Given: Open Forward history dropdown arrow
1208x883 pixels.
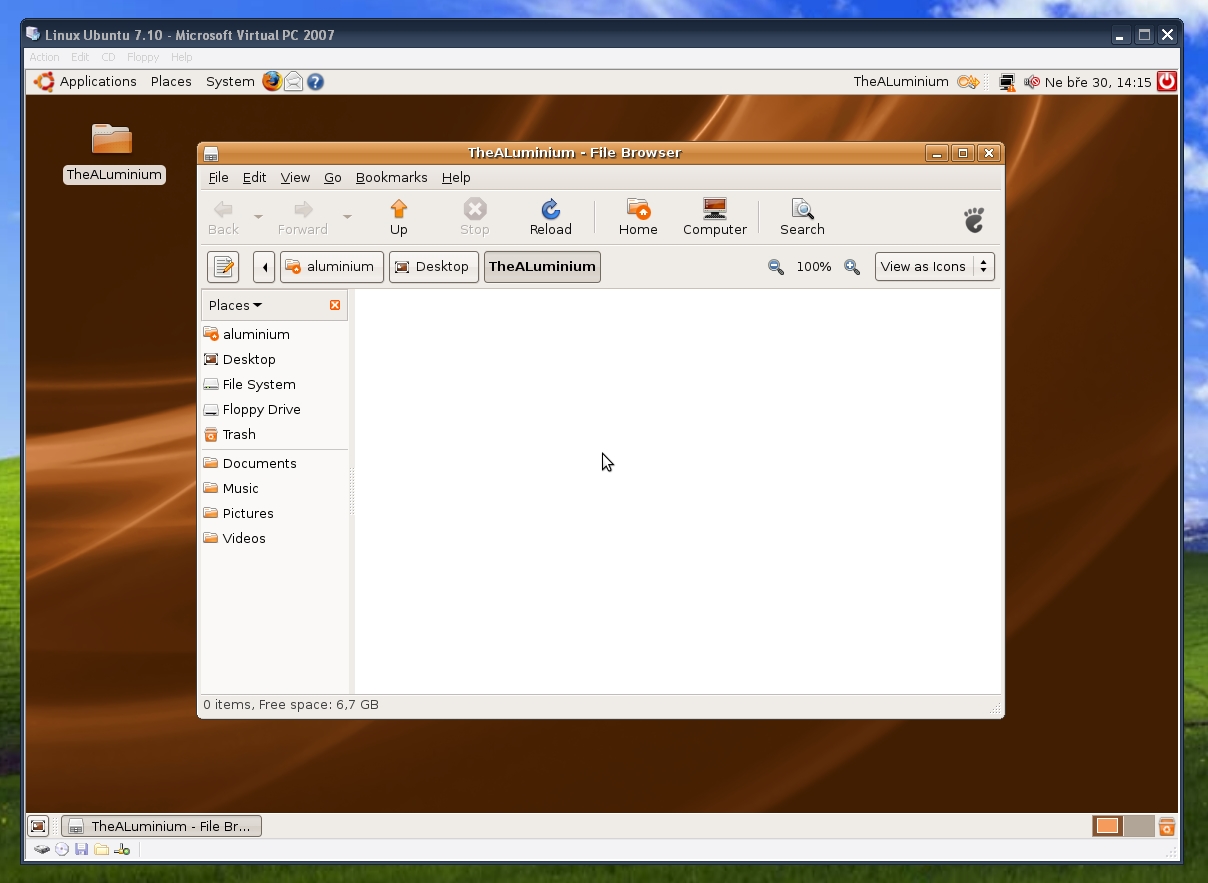Looking at the screenshot, I should pos(347,216).
